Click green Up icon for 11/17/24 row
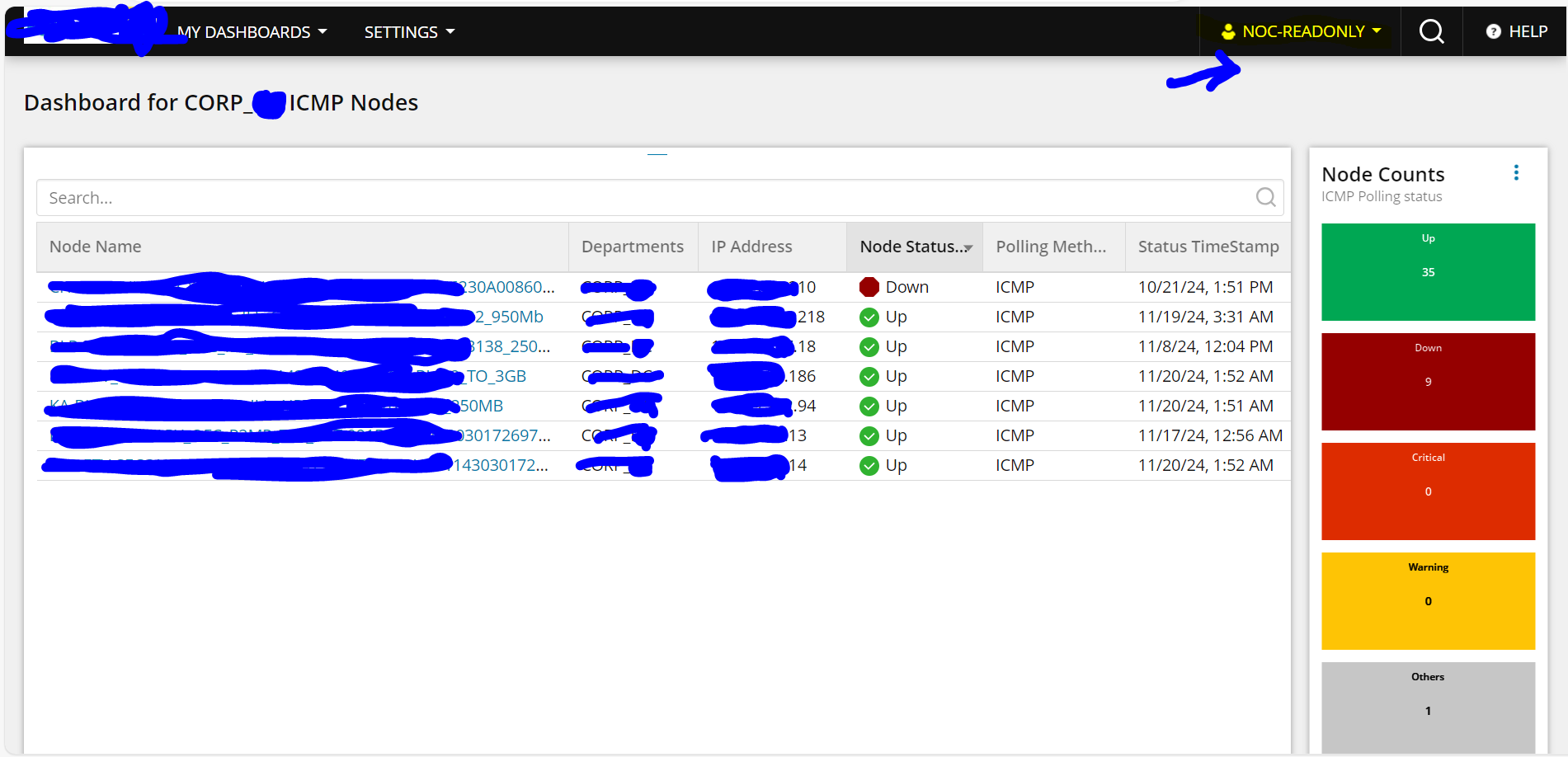Image resolution: width=1568 pixels, height=757 pixels. pos(869,435)
